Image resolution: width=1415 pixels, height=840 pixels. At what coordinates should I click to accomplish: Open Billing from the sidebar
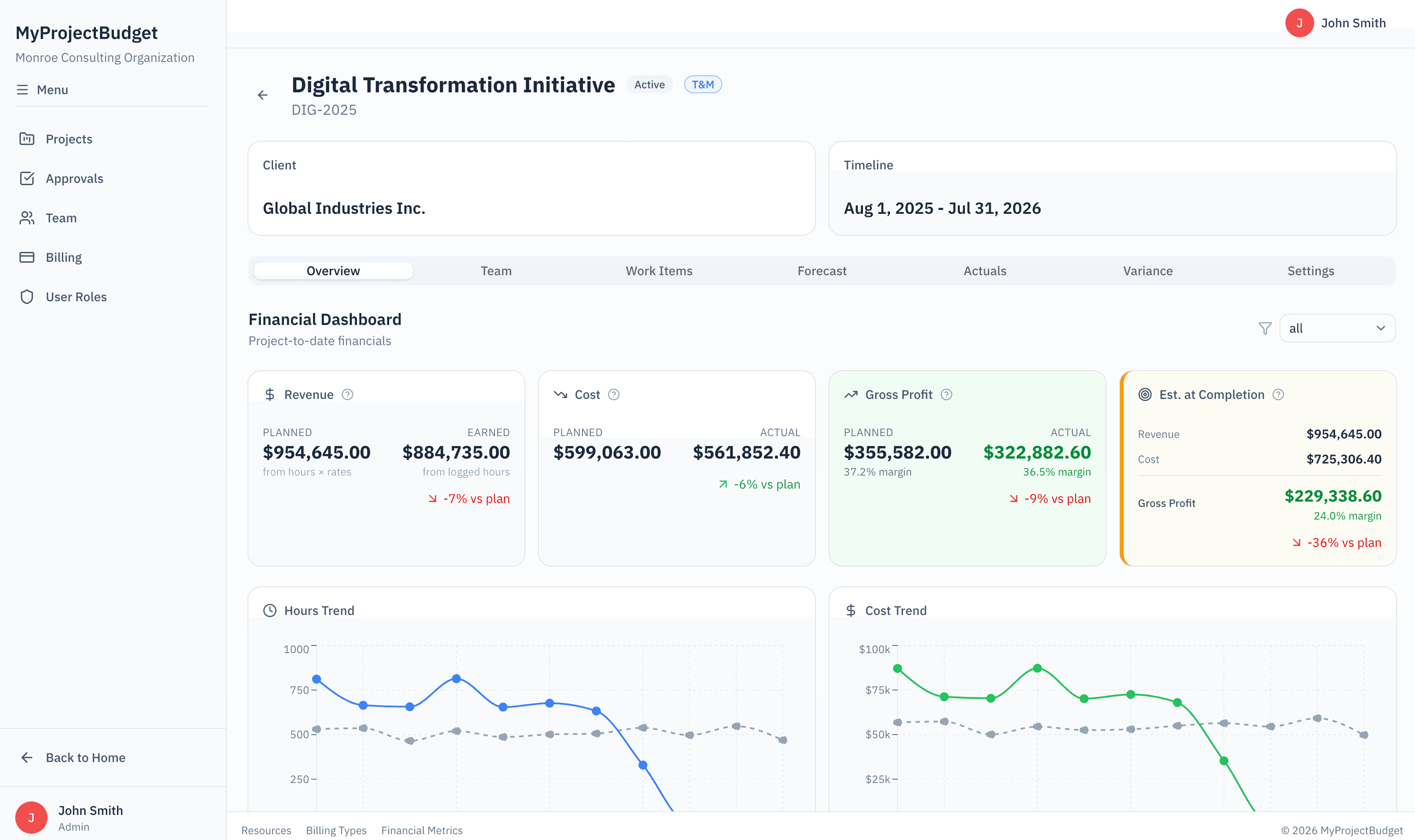63,257
